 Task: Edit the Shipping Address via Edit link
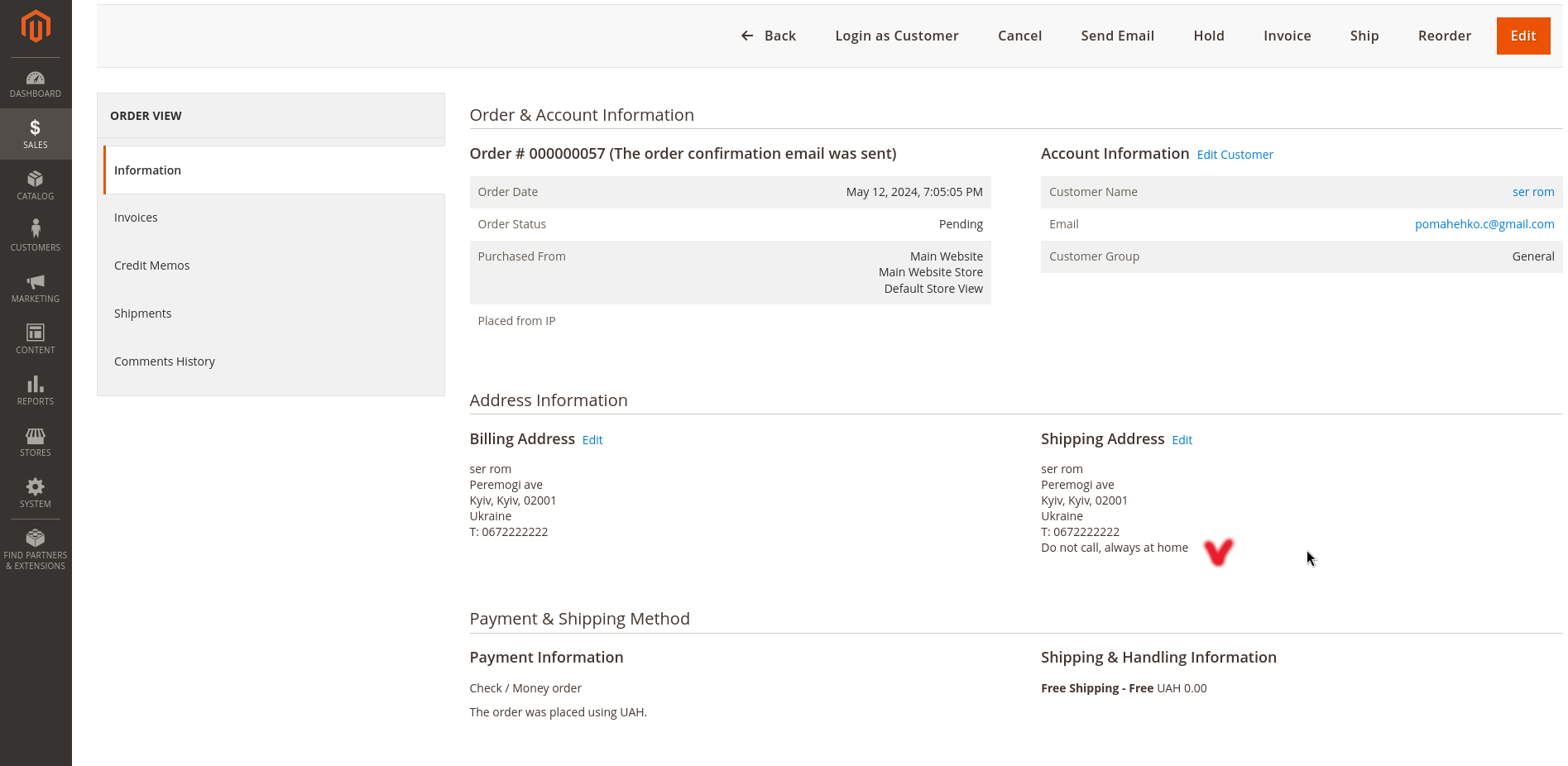(1182, 440)
